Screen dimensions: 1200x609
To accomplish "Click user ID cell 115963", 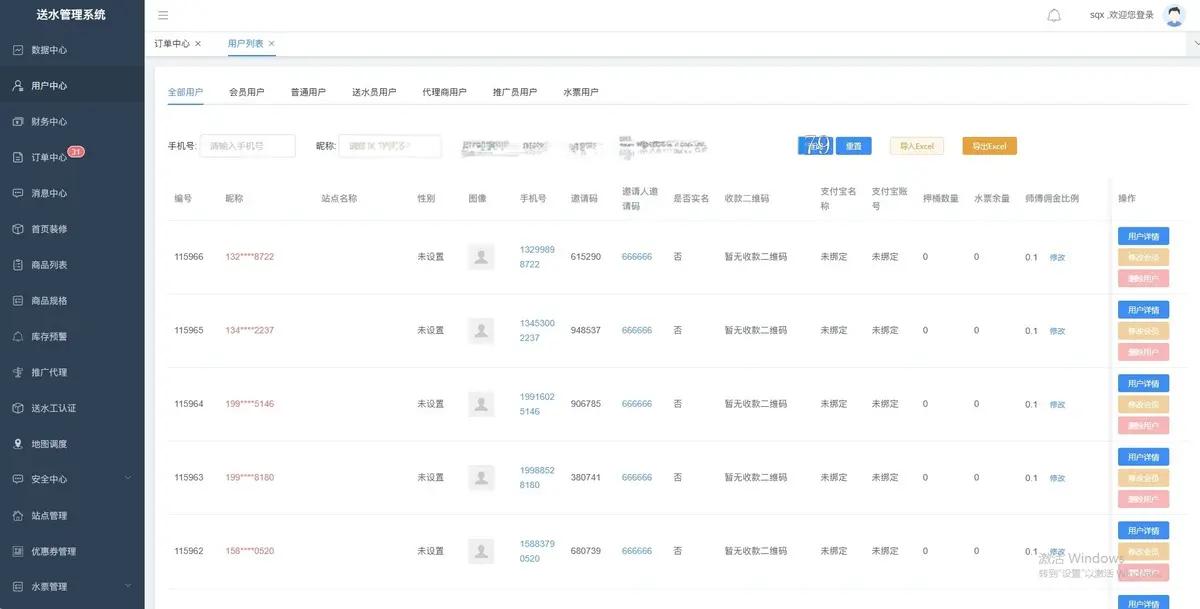I will tap(189, 477).
